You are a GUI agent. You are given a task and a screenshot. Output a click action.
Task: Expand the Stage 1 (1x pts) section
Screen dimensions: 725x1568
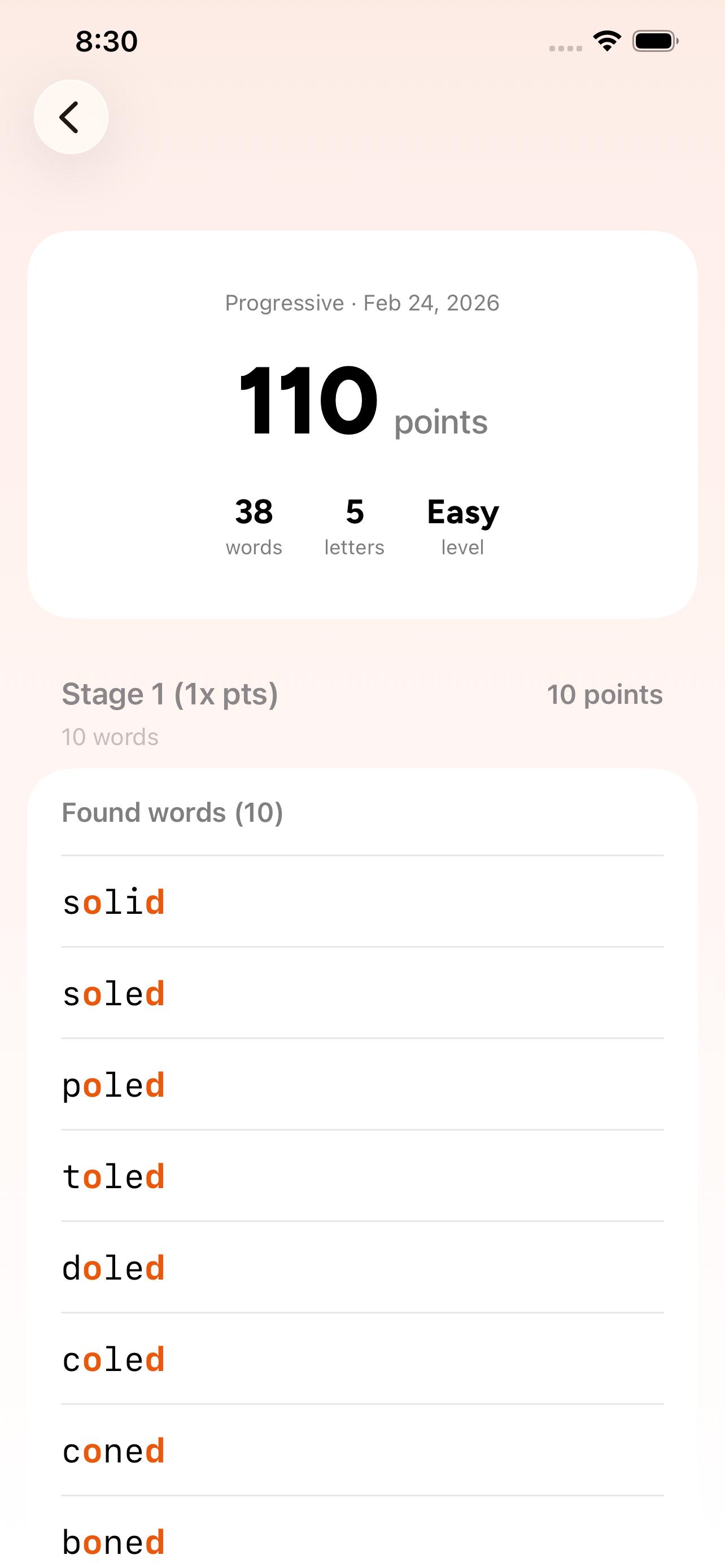coord(169,693)
